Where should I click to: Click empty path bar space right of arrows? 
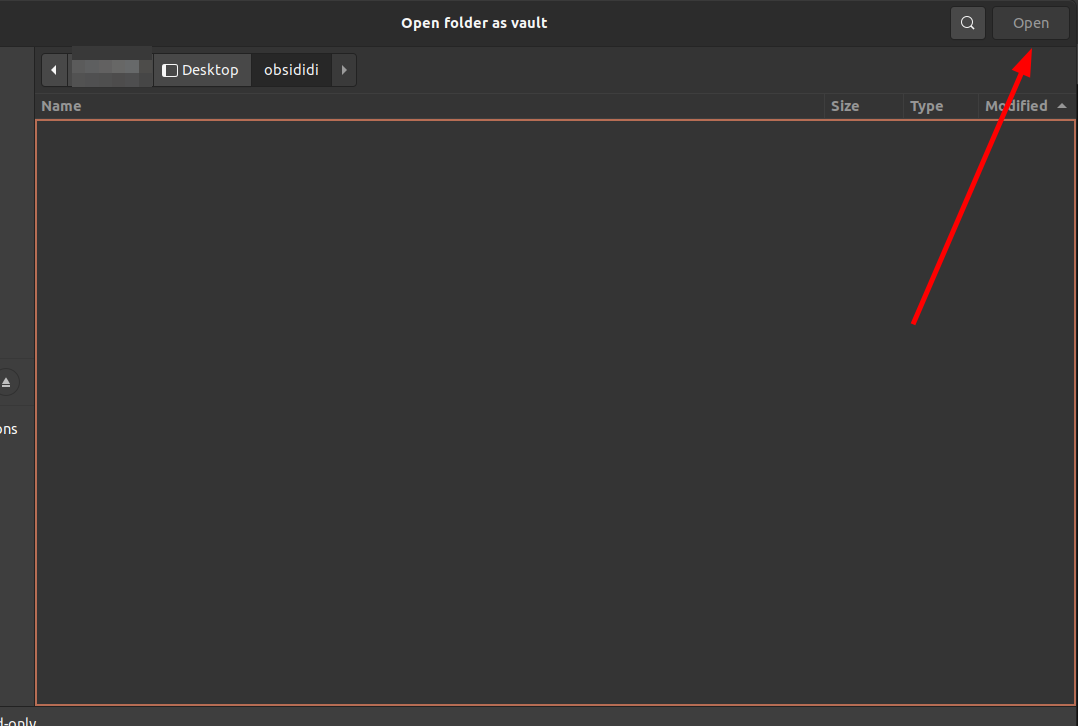pyautogui.click(x=700, y=70)
